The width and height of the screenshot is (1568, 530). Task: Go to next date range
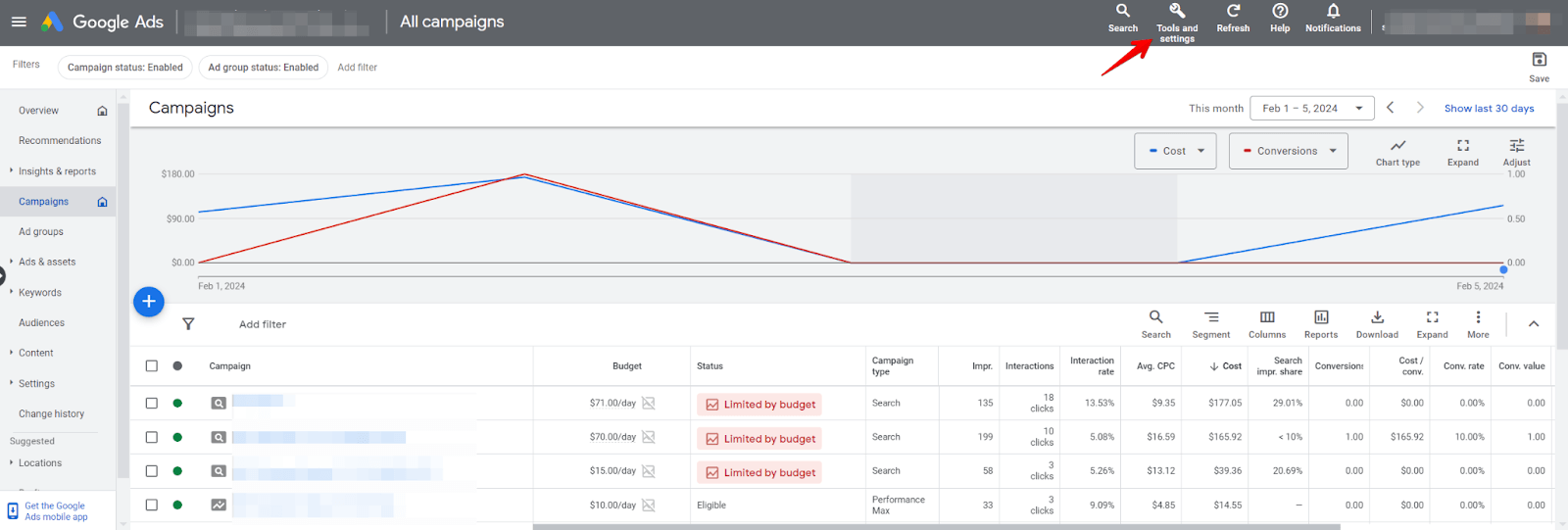point(1420,108)
